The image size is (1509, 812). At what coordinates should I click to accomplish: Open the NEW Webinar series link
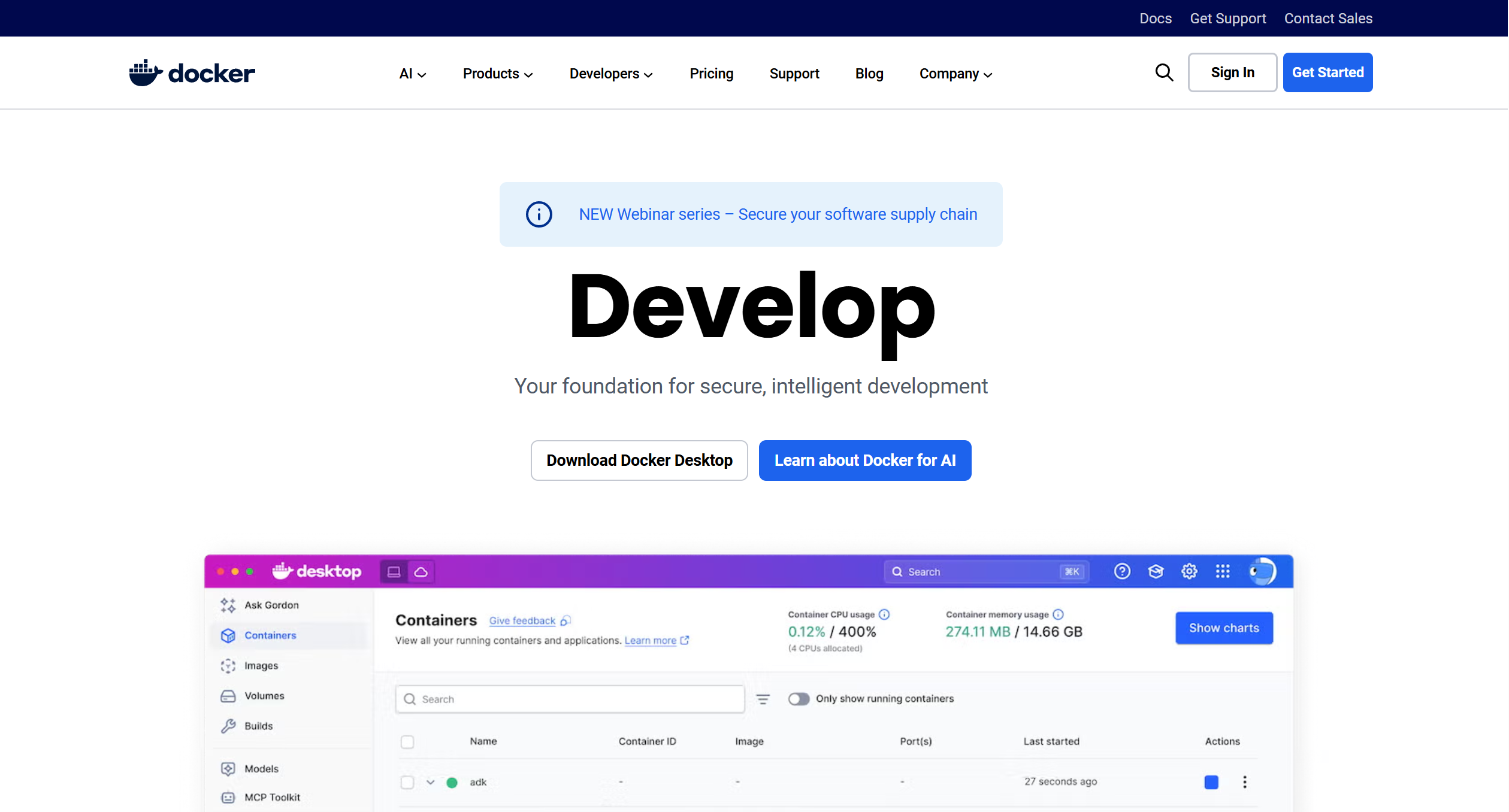[778, 214]
